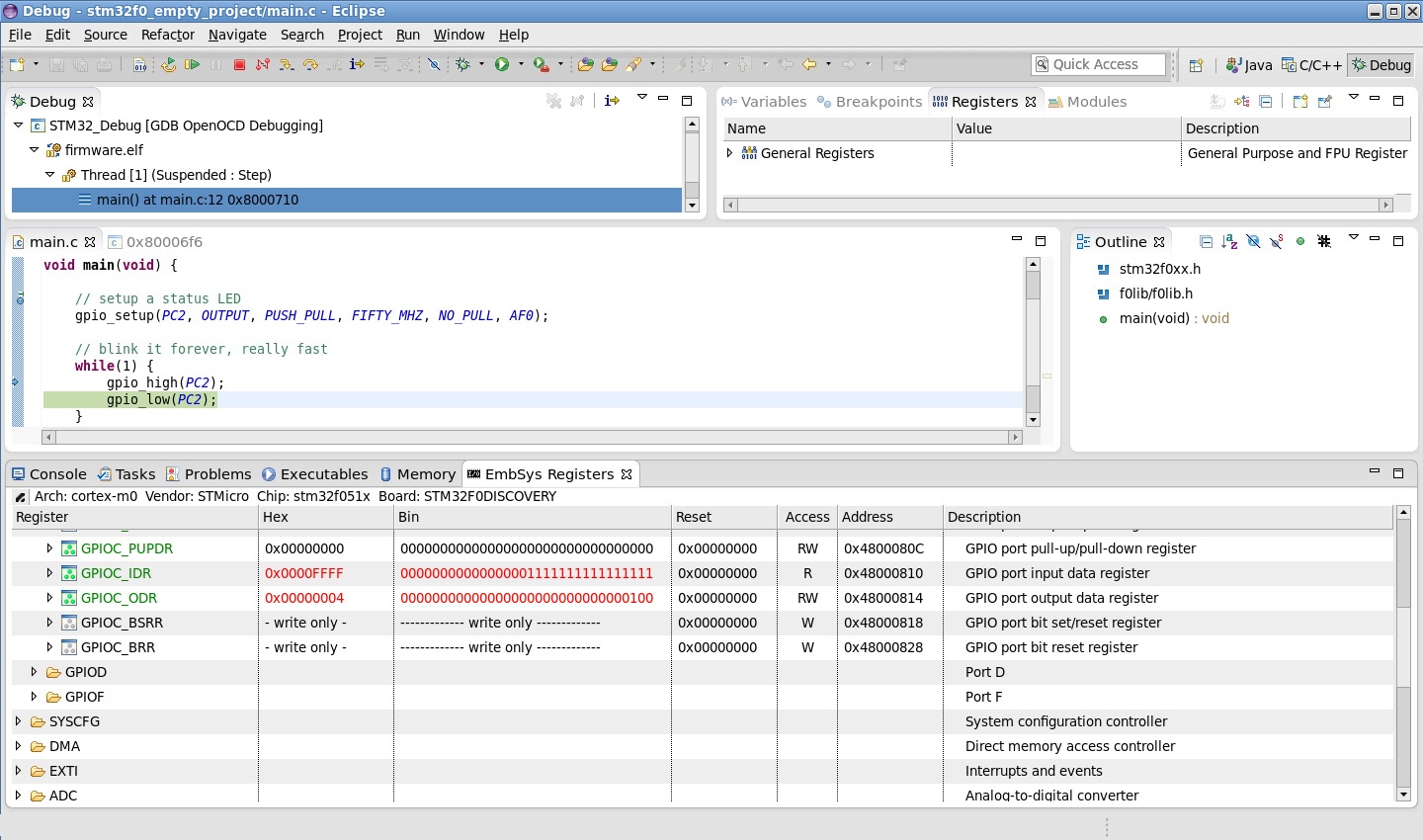1423x840 pixels.
Task: Switch to the Java perspective
Action: [1249, 65]
